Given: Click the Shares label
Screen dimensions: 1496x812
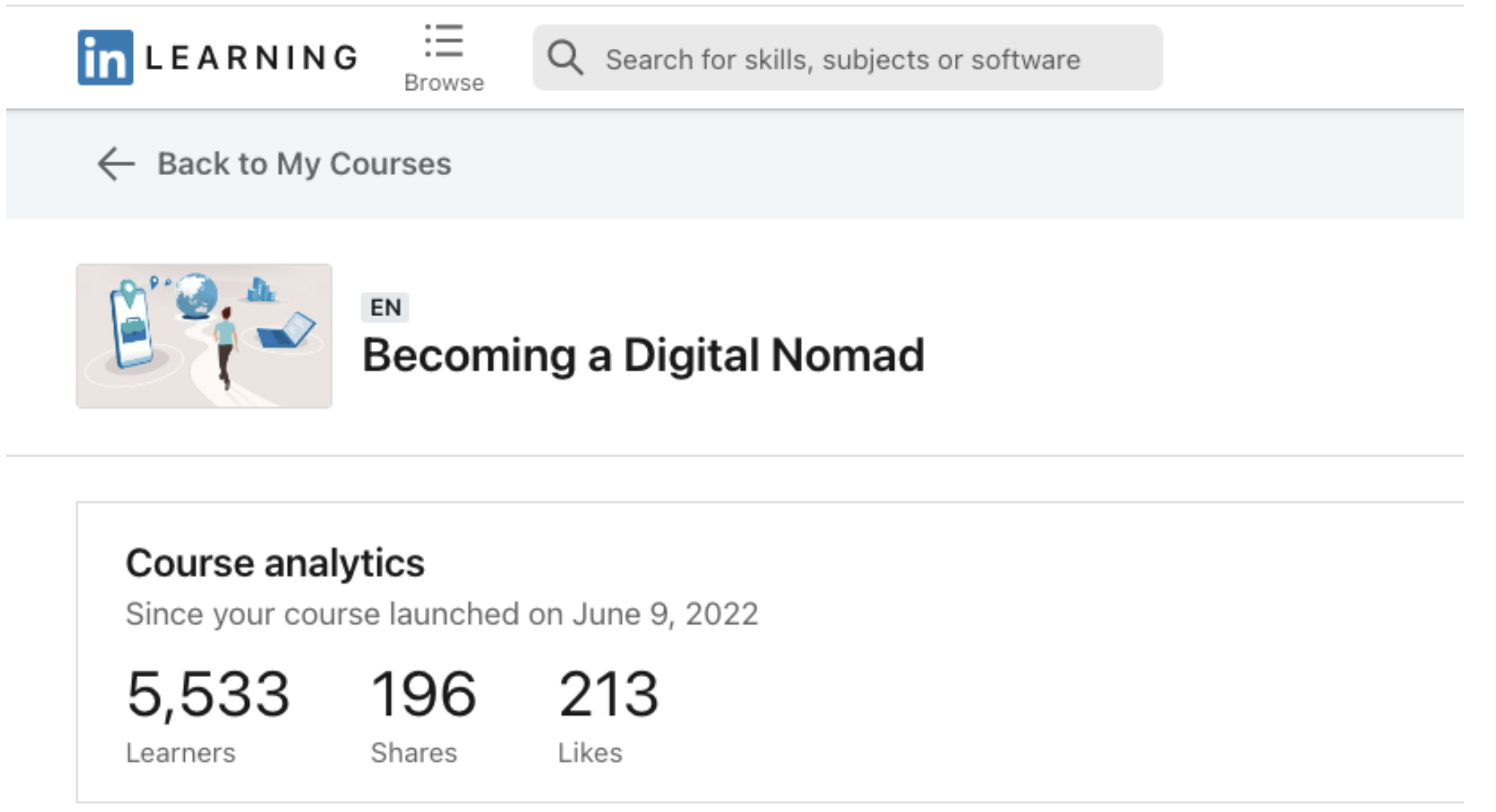Looking at the screenshot, I should coord(413,753).
